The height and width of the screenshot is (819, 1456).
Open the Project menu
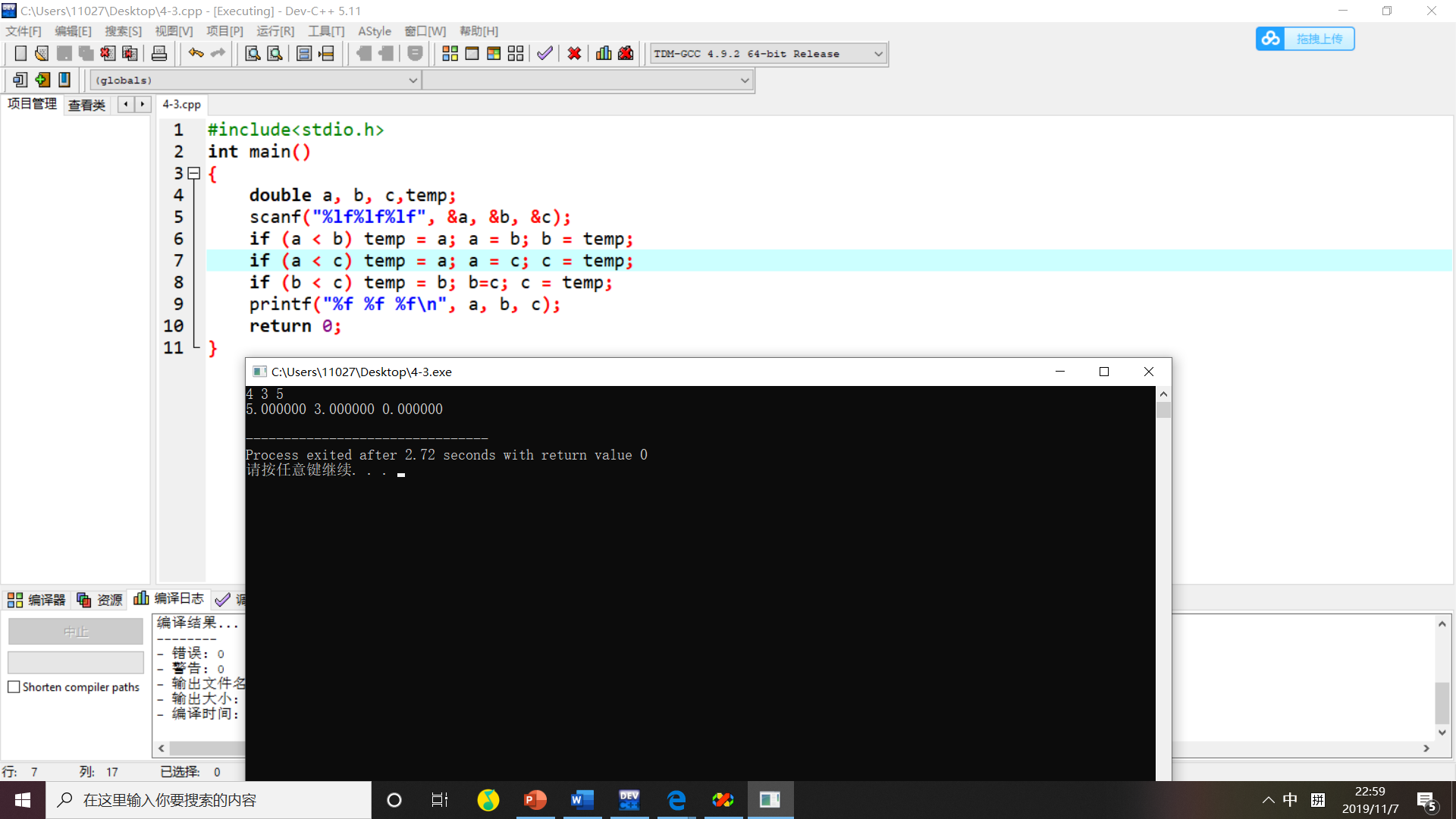point(224,31)
